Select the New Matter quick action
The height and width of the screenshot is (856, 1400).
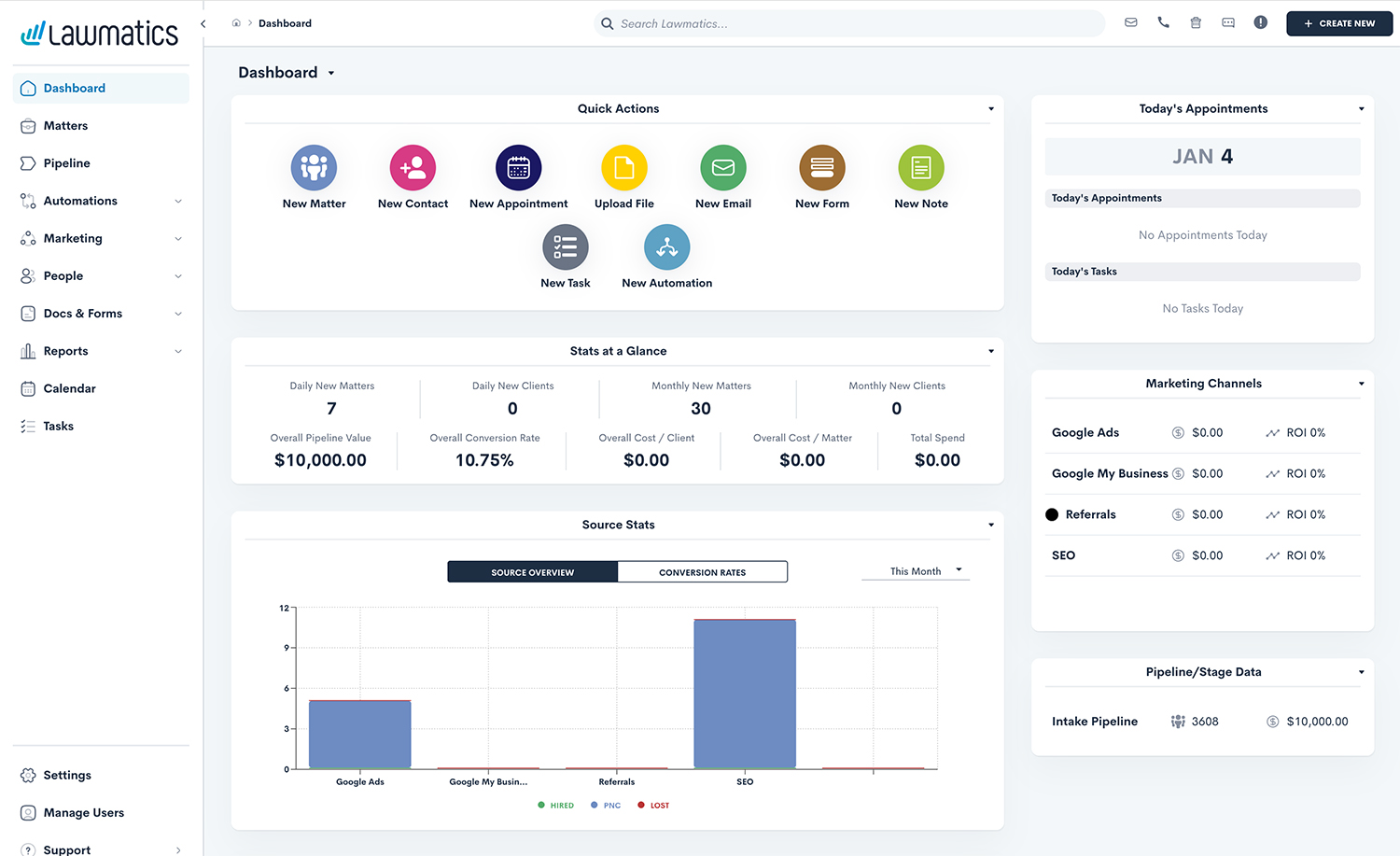point(314,170)
